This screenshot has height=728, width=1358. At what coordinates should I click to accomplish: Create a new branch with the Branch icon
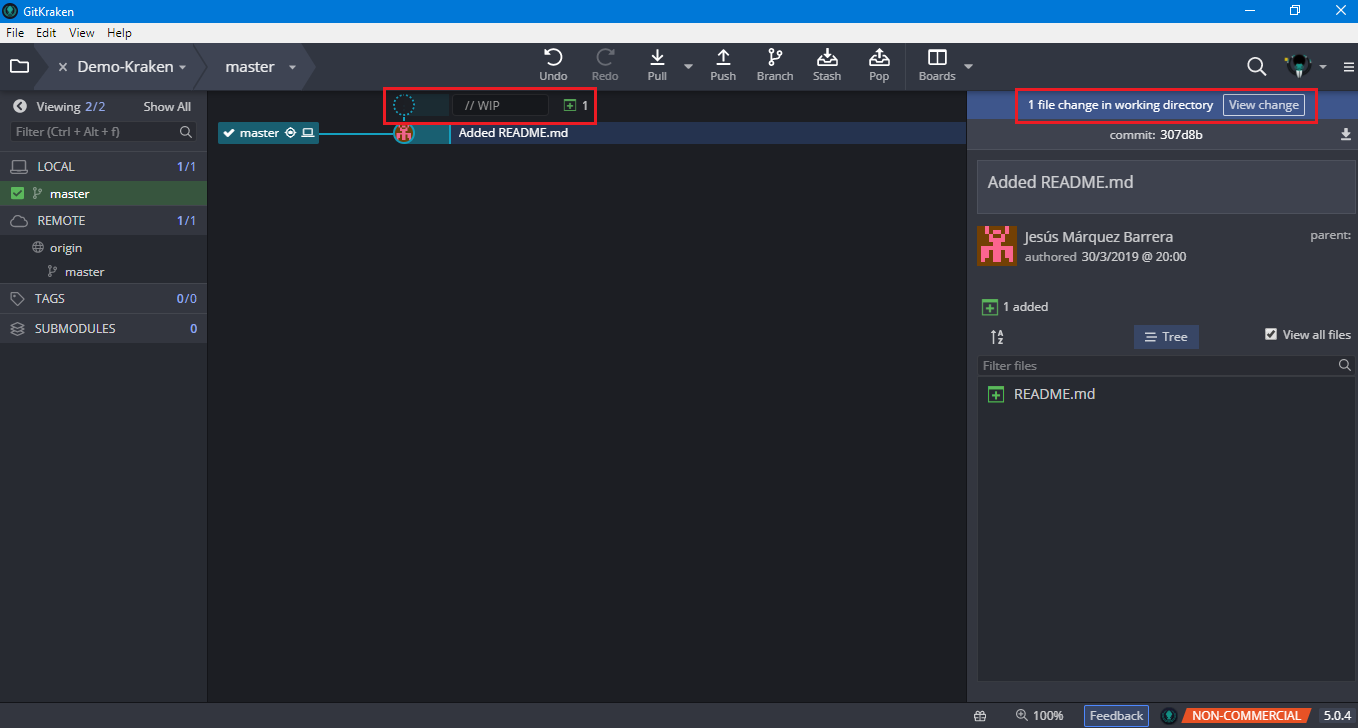[774, 58]
